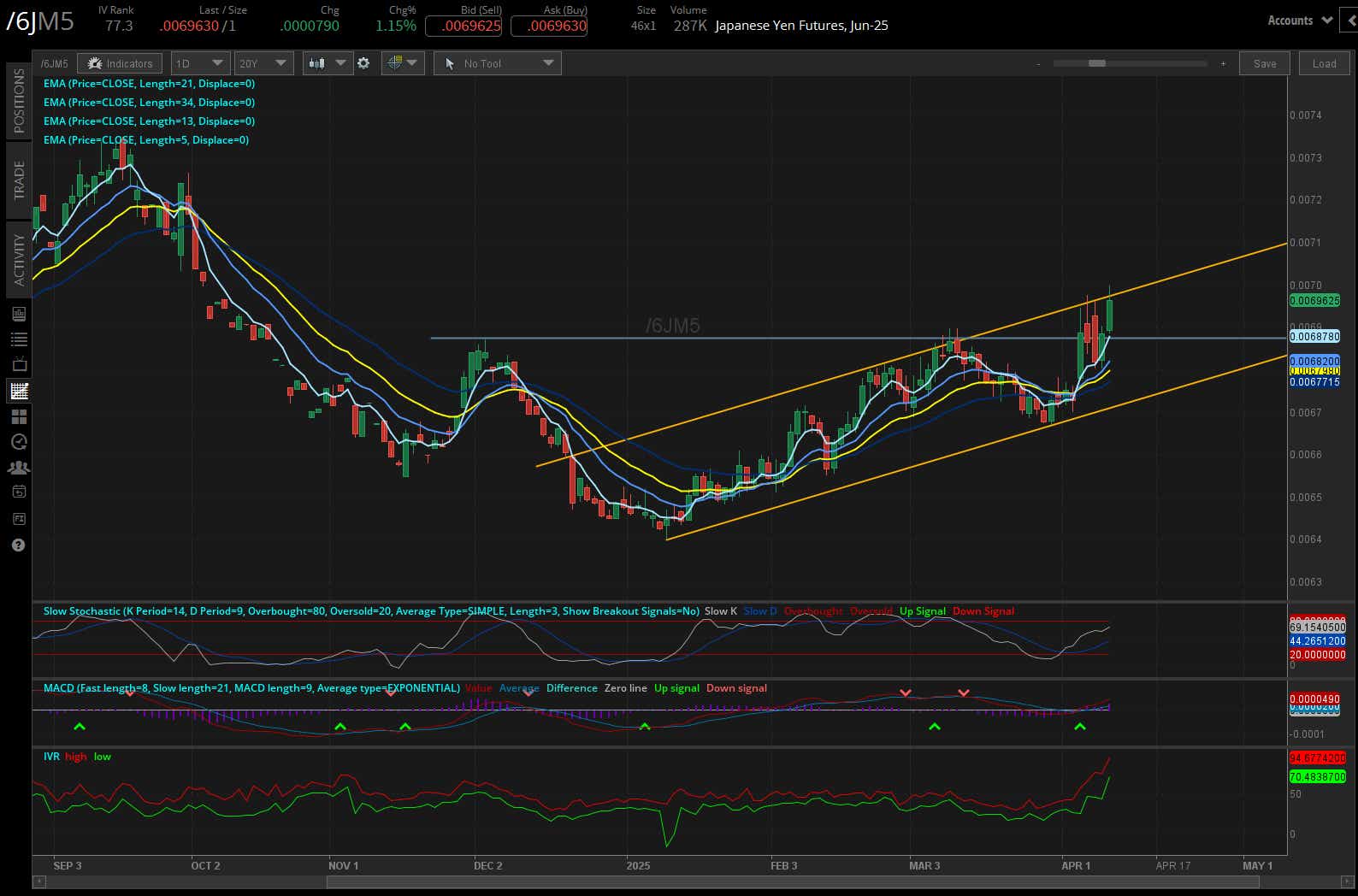Open the No Tool drawing dropdown
This screenshot has width=1358, height=896.
coord(498,63)
